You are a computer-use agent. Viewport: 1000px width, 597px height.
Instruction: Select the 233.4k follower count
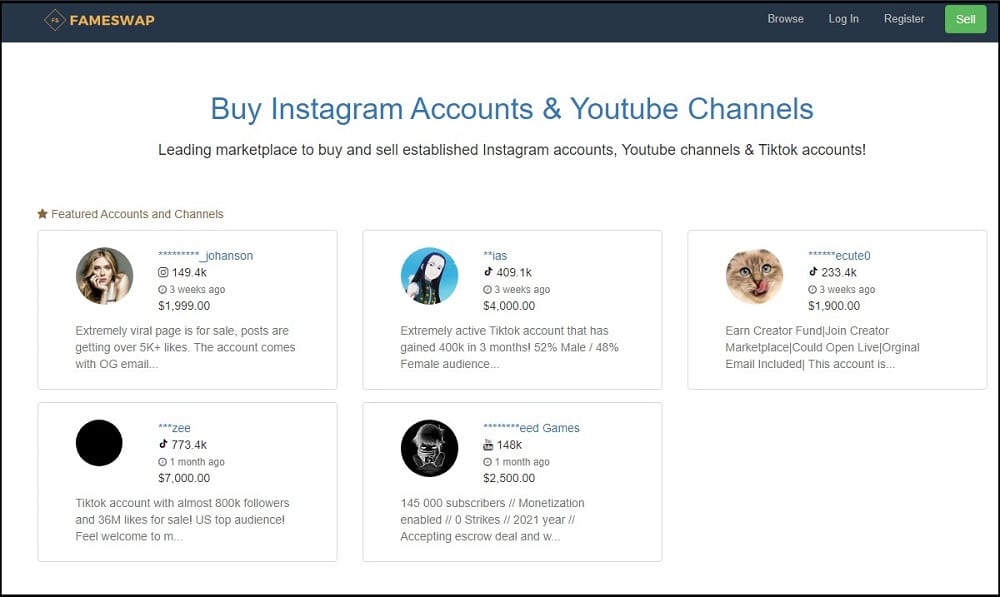click(x=839, y=272)
